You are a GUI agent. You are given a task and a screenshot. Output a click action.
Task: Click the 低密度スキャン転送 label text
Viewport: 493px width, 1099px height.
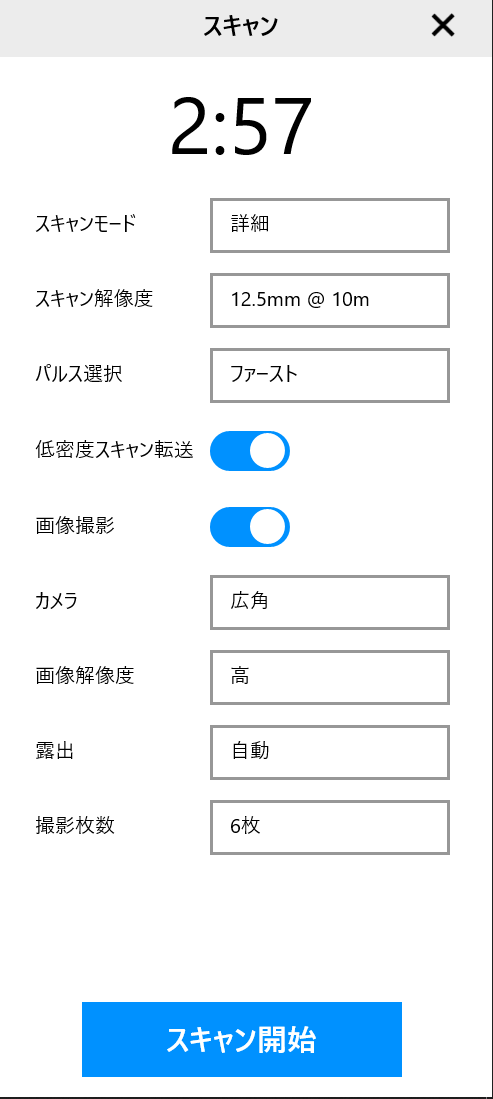point(114,450)
